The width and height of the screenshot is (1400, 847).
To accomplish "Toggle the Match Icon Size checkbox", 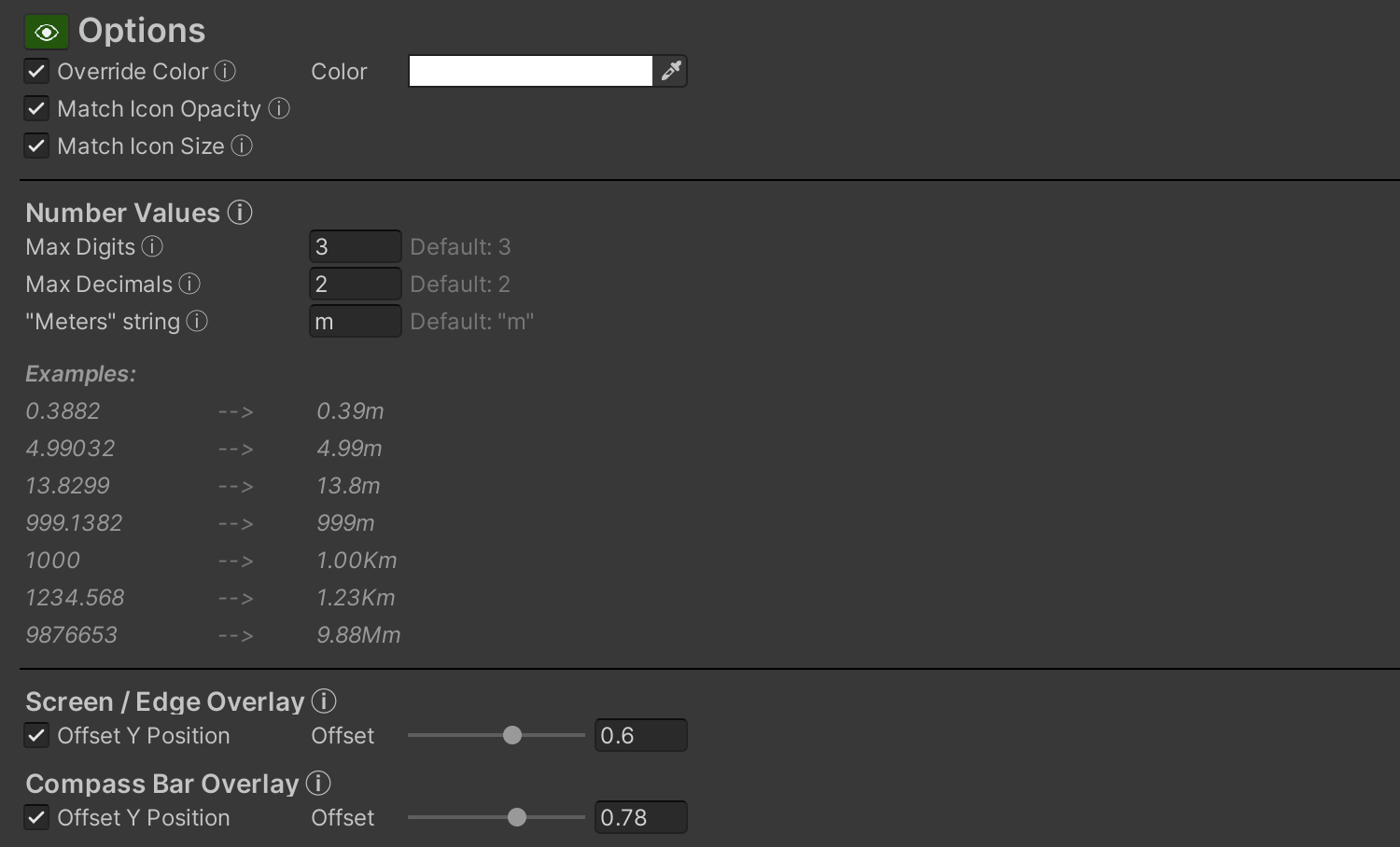I will click(36, 146).
